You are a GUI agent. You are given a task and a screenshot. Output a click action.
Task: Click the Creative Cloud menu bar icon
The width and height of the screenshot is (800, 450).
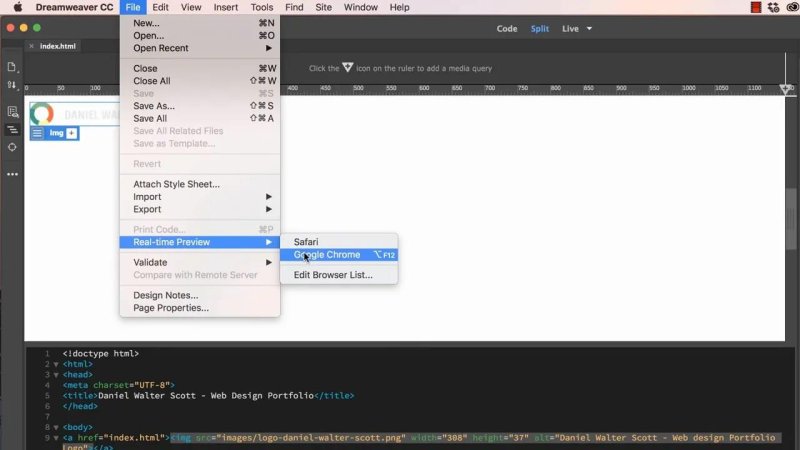792,7
